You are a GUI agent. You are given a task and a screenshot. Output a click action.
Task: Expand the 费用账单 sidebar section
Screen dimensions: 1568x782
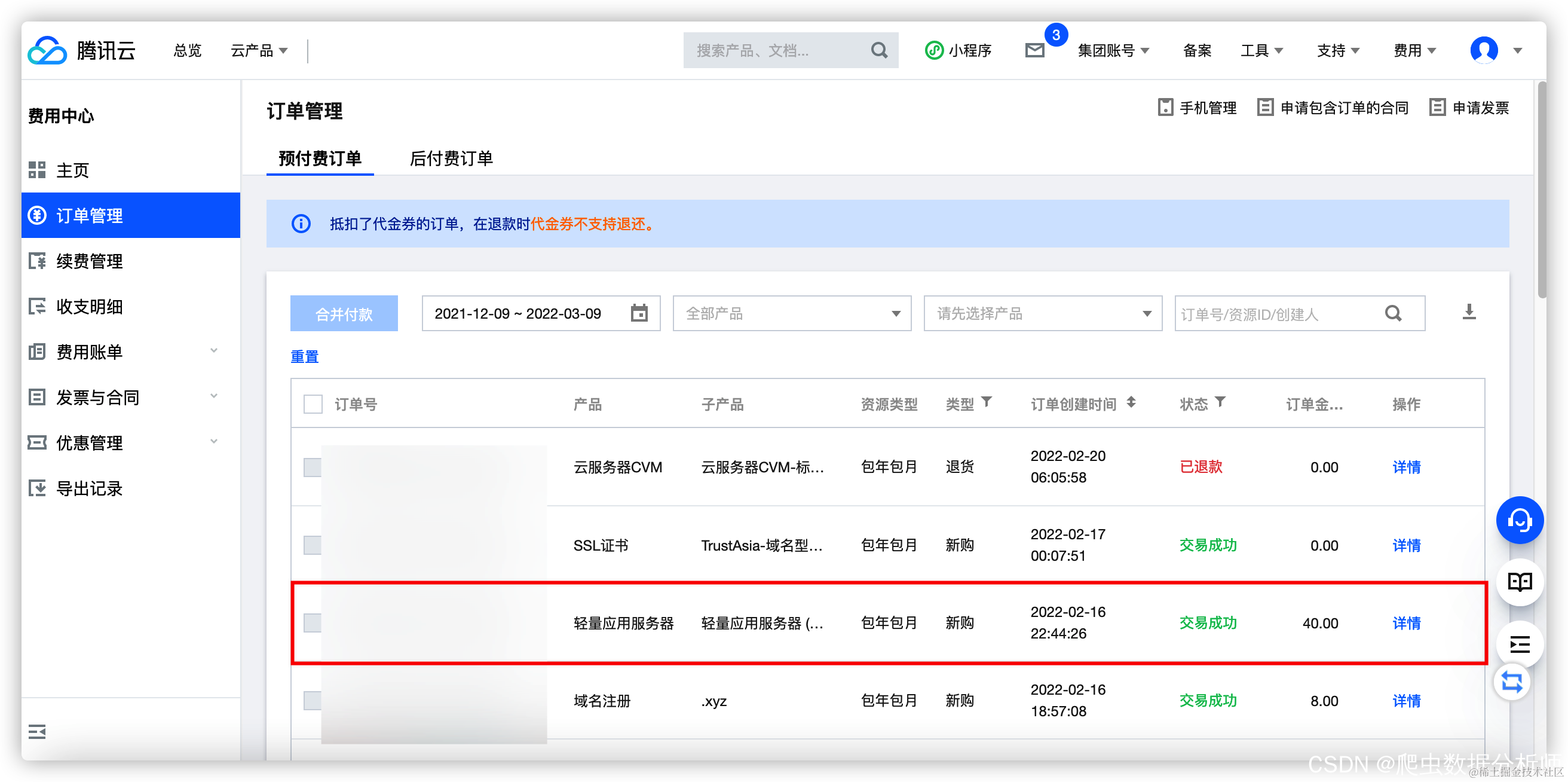click(x=90, y=352)
